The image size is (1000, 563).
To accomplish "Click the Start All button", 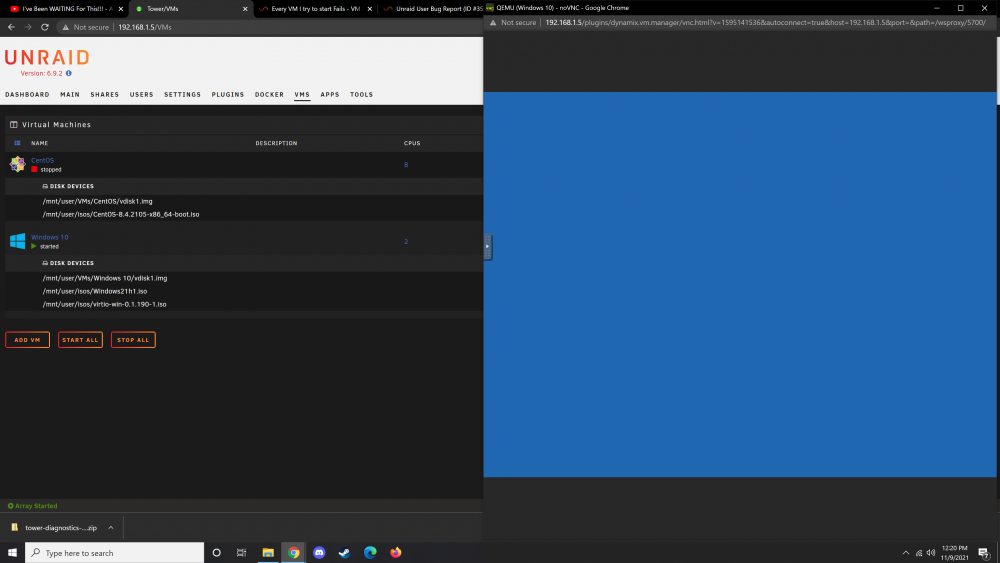I will pyautogui.click(x=80, y=340).
